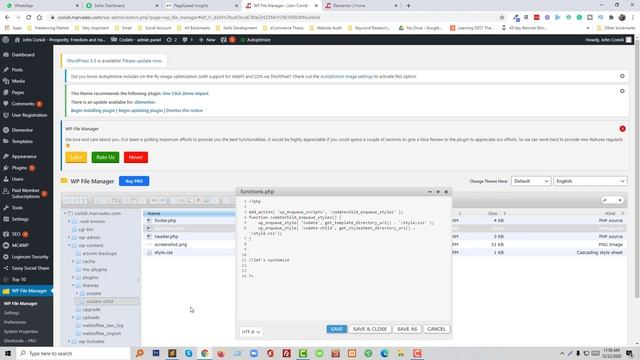
Task: Open Paid Member Subscriptions menu
Action: pyautogui.click(x=25, y=193)
